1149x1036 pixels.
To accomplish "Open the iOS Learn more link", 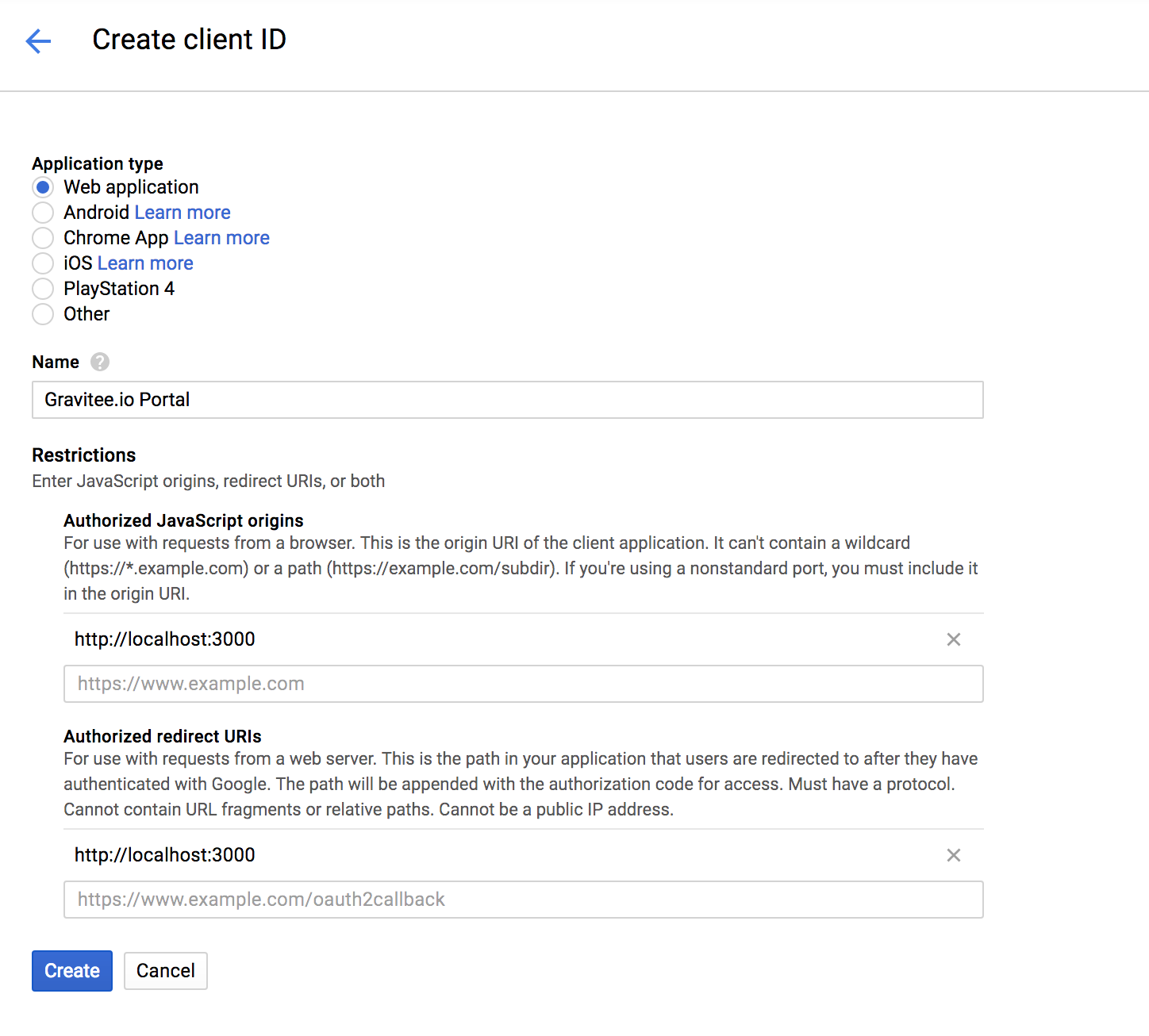I will 145,263.
